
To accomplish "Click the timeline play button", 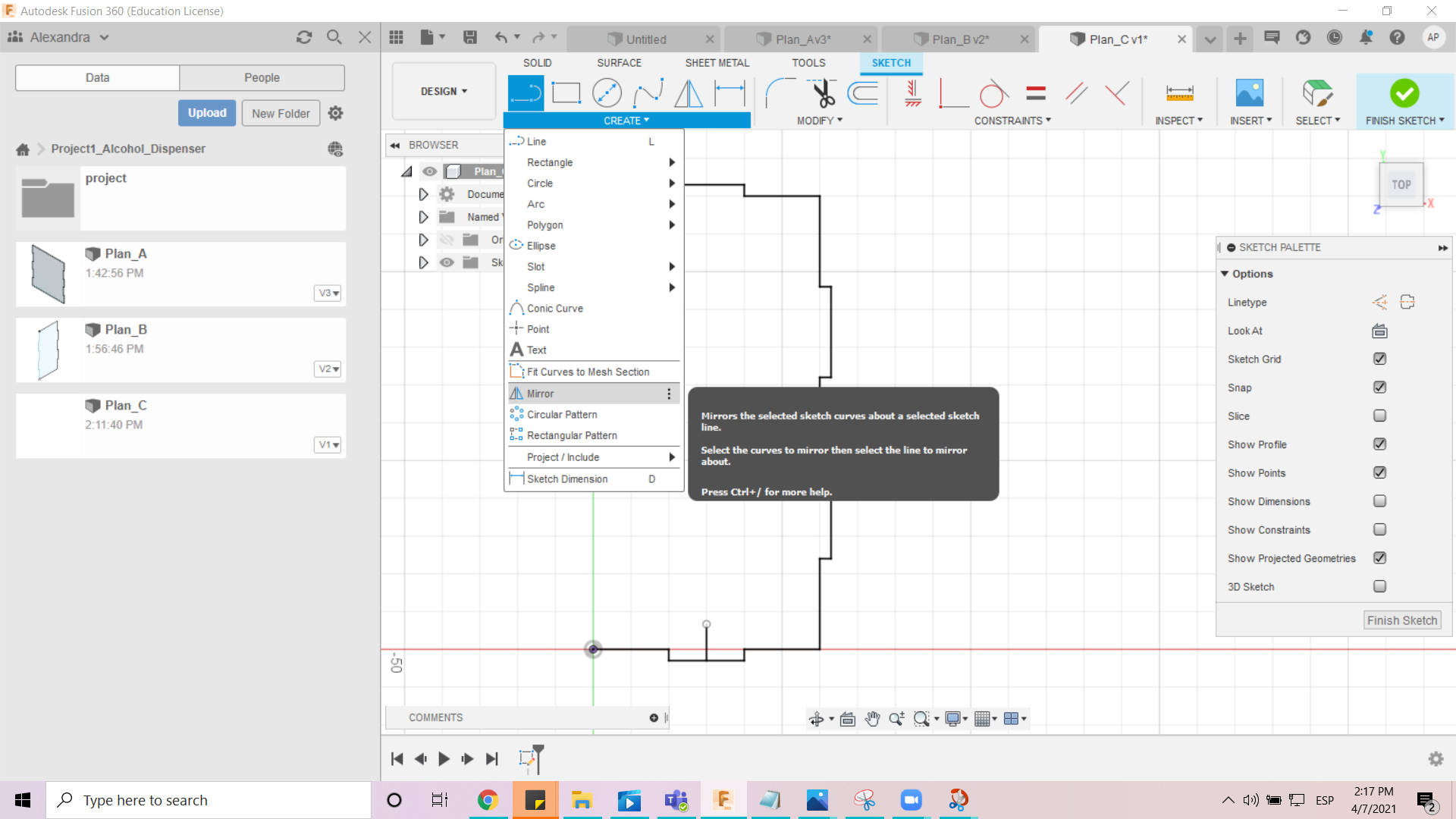I will (444, 759).
